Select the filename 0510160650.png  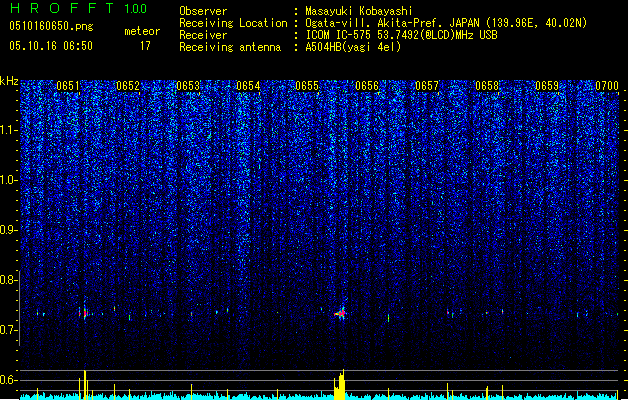coord(51,26)
